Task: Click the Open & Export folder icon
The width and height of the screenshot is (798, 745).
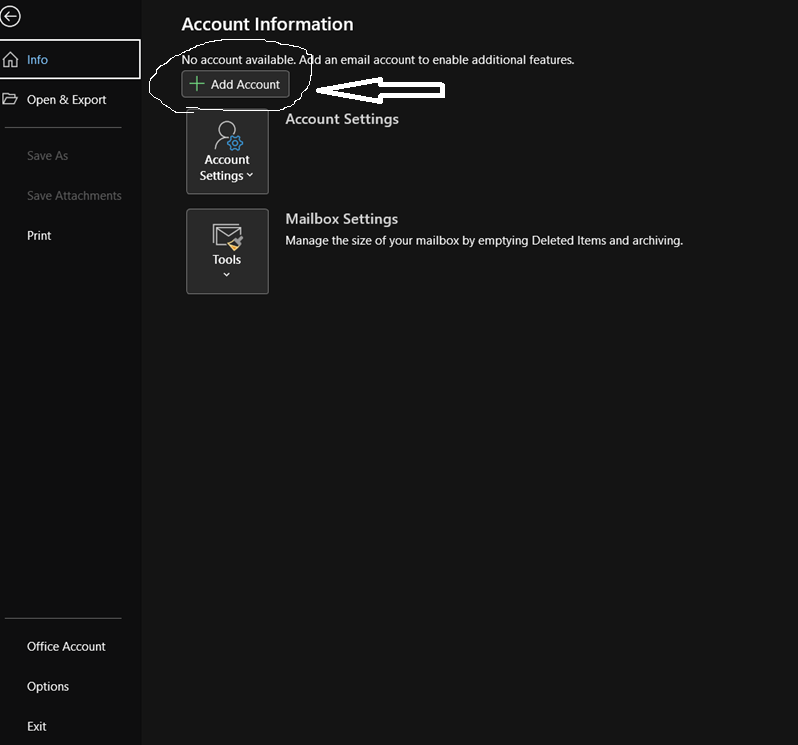Action: pyautogui.click(x=10, y=99)
